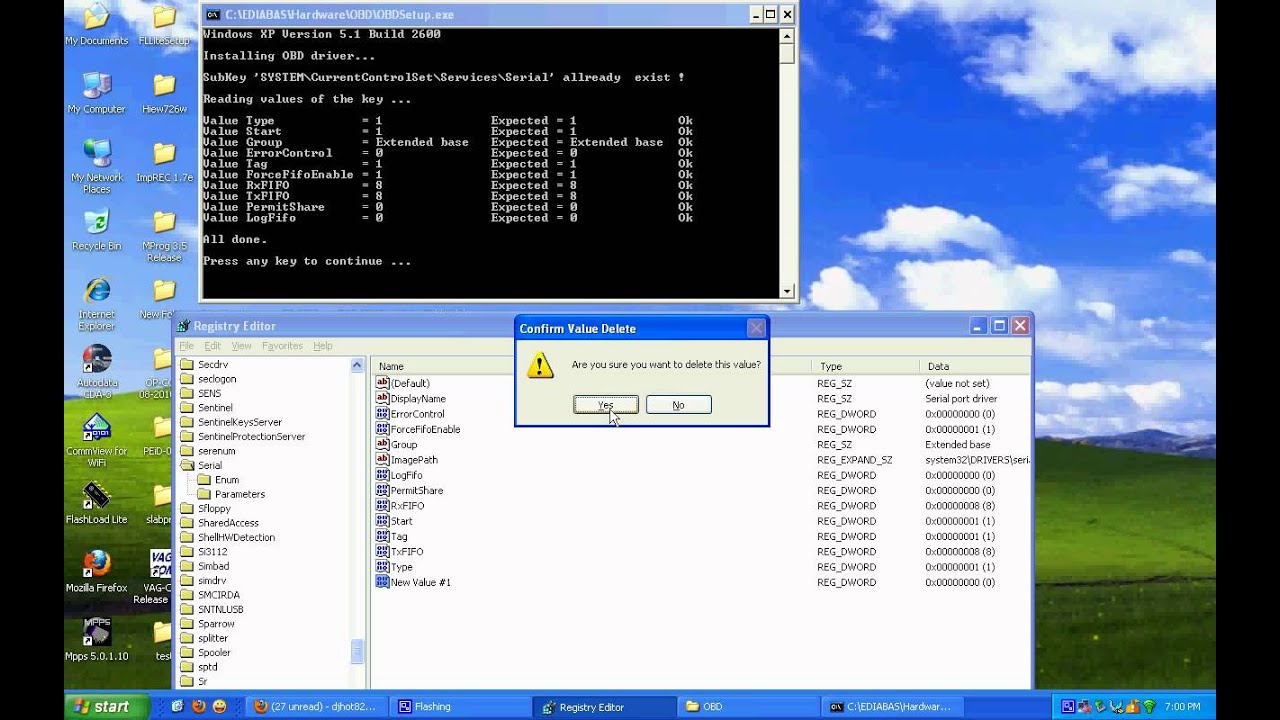Launch Internet Explorer from the desktop
Screen dimensions: 1280x720
[x=97, y=303]
